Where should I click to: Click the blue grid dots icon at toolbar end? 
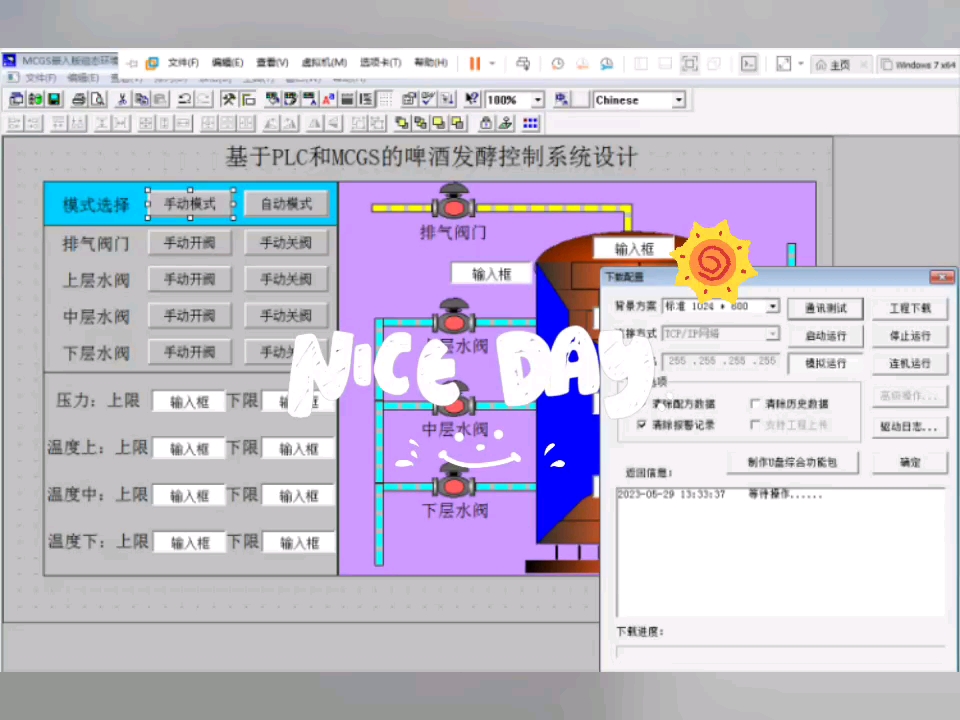(x=531, y=122)
